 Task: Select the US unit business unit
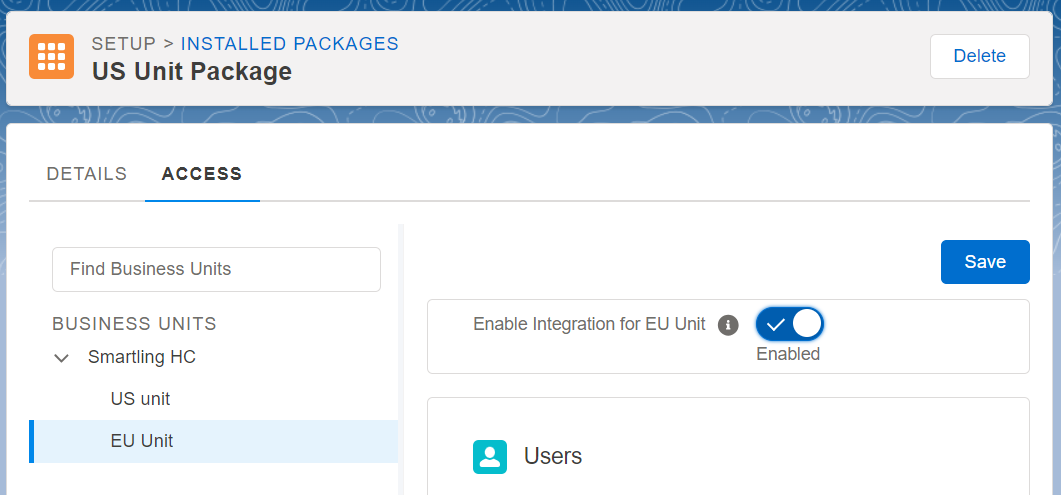tap(140, 399)
